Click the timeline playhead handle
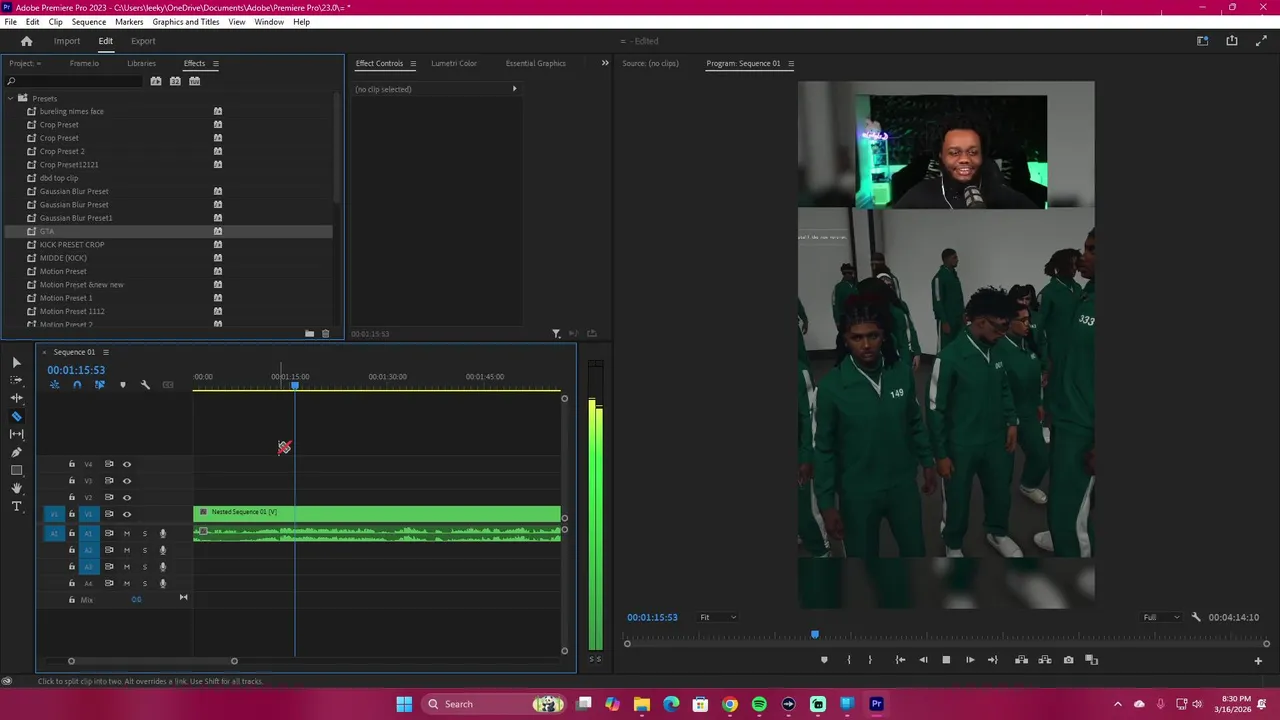This screenshot has width=1280, height=720. pos(295,386)
